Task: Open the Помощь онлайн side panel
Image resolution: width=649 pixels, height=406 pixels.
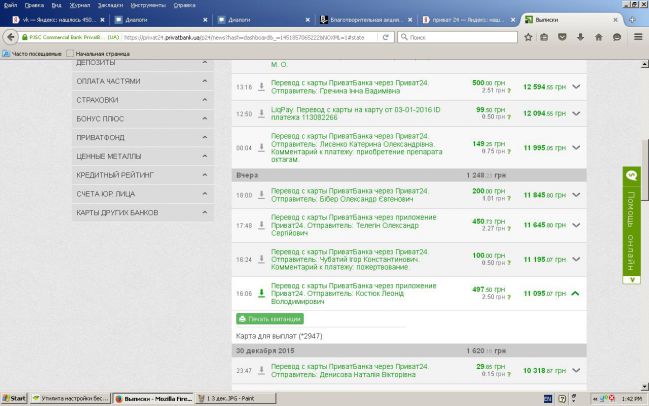Action: [x=631, y=225]
